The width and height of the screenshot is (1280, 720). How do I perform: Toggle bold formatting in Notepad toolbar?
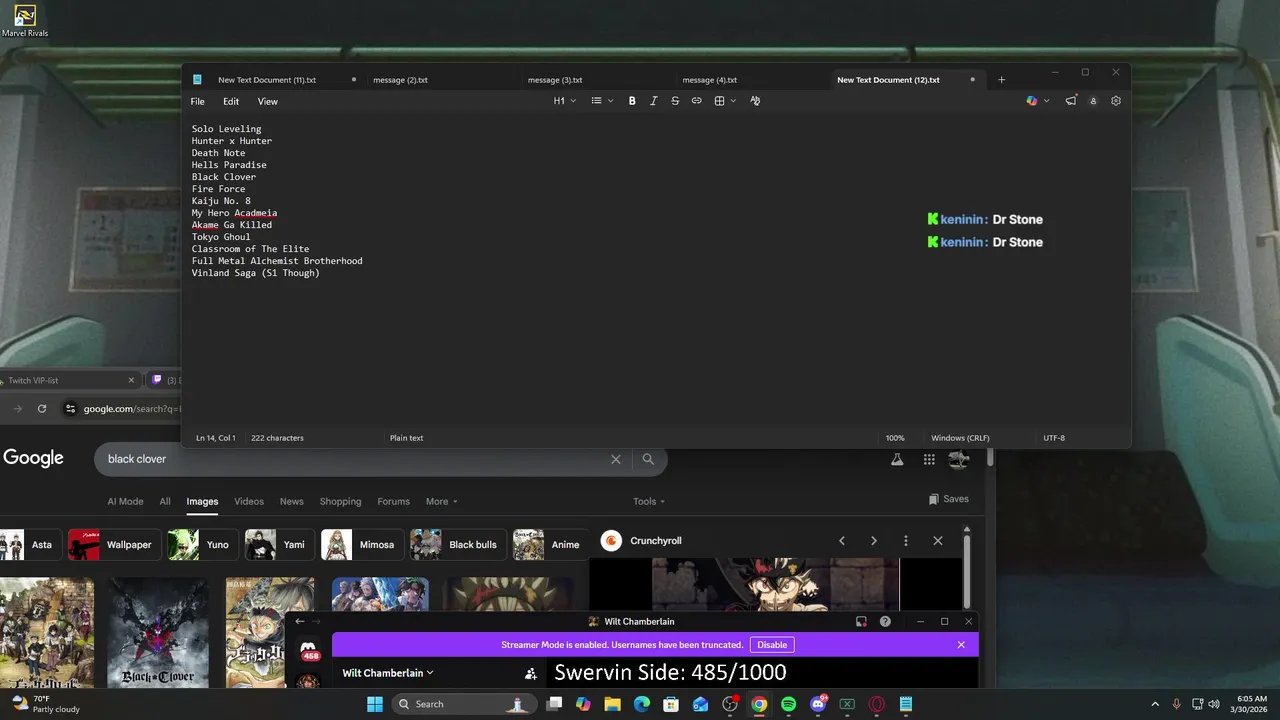(632, 101)
